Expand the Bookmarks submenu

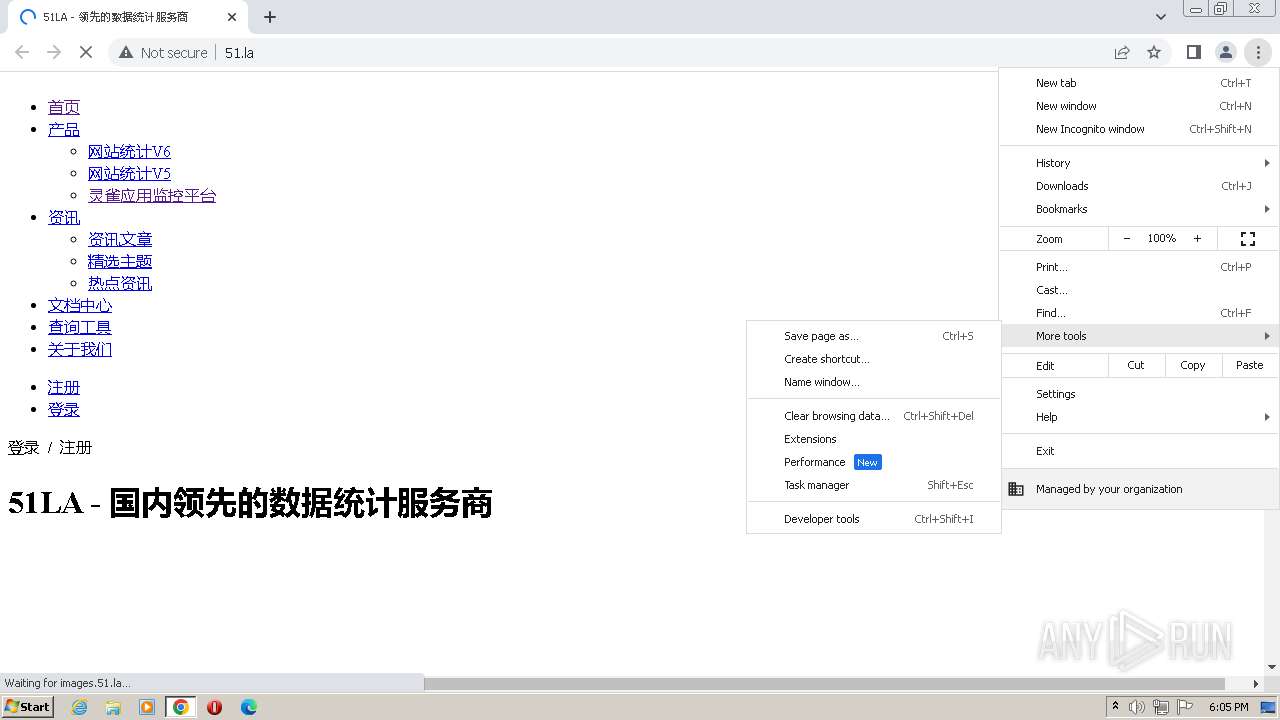(x=1139, y=209)
